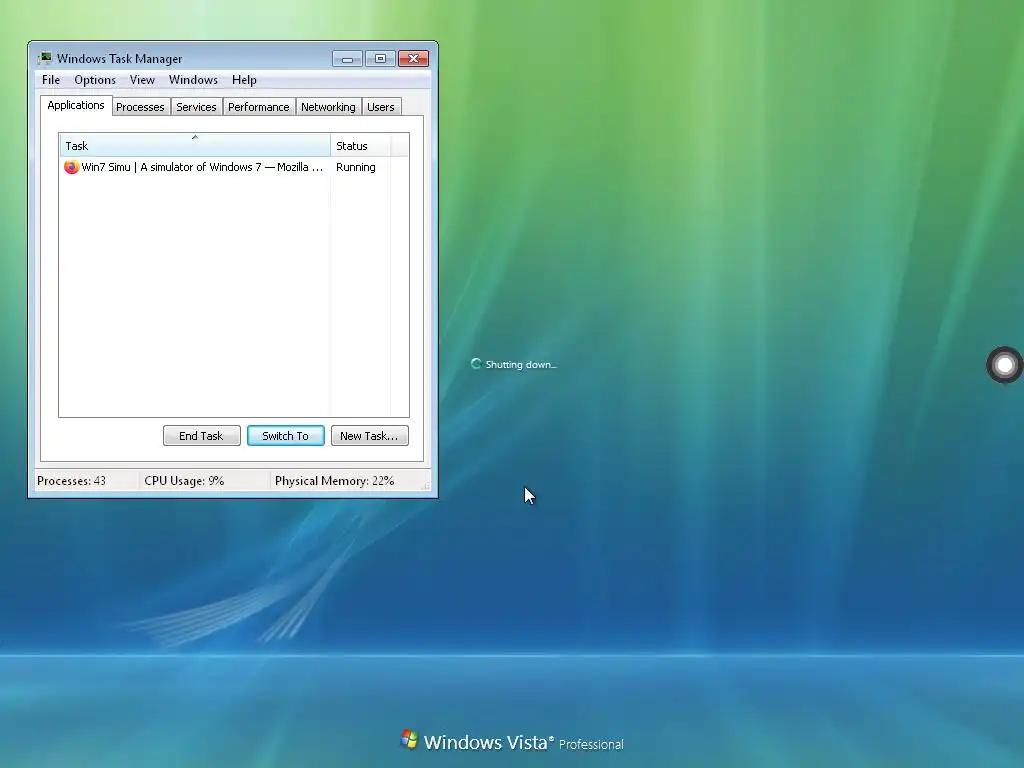
Task: Click the Switch To button
Action: tap(285, 436)
